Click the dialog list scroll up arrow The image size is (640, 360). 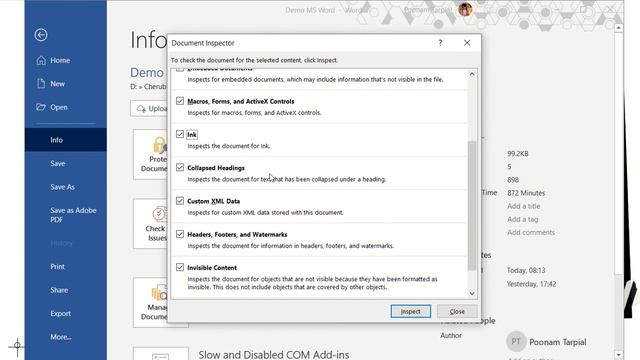[472, 74]
